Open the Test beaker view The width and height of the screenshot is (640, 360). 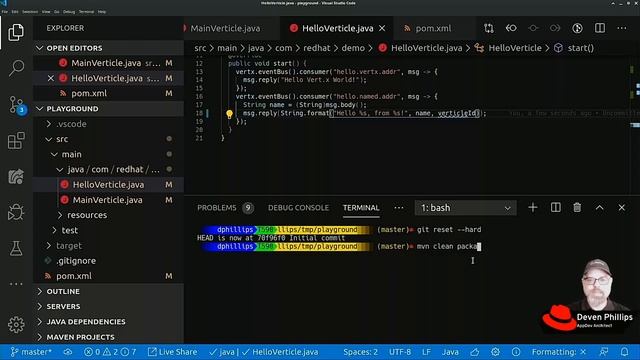click(16, 248)
